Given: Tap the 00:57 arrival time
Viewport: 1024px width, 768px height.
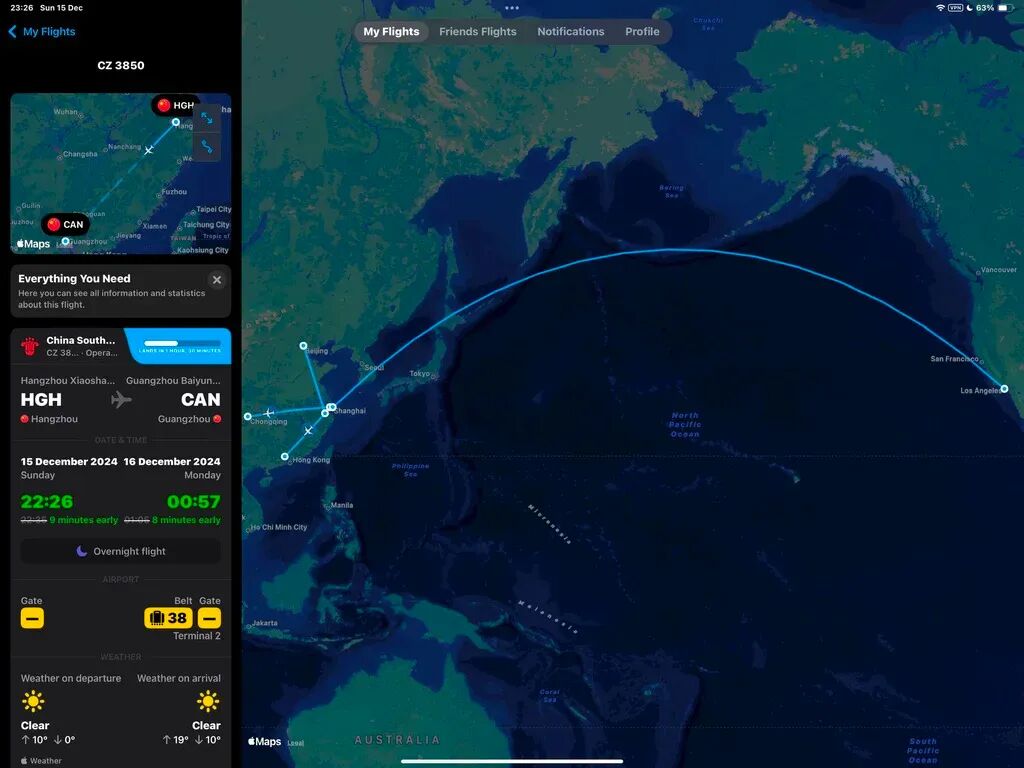Looking at the screenshot, I should coord(194,502).
